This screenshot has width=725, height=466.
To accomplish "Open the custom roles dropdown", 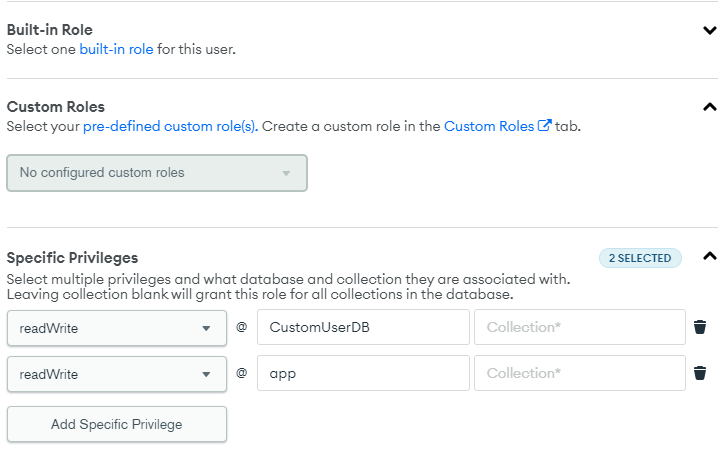I will click(157, 173).
